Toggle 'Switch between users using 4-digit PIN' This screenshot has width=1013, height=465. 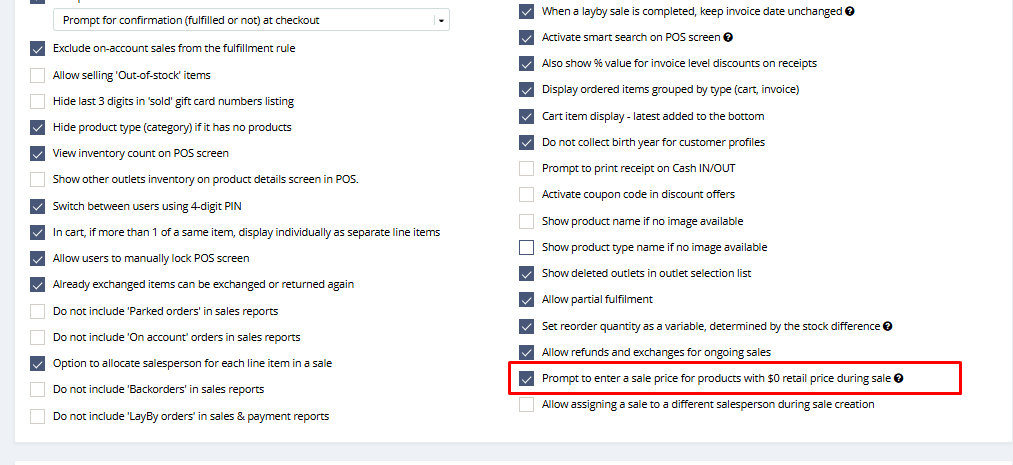38,206
